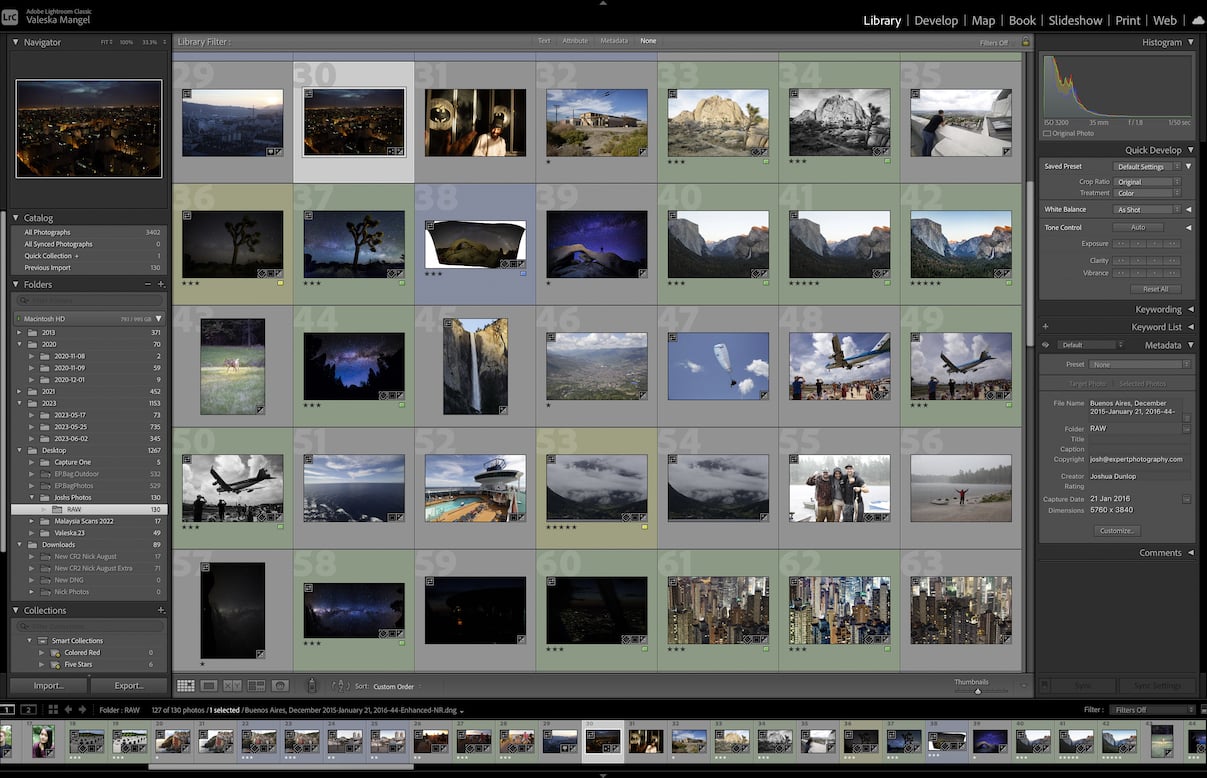This screenshot has height=778, width=1207.
Task: Open a secondary window with the '2' icon
Action: (28, 709)
